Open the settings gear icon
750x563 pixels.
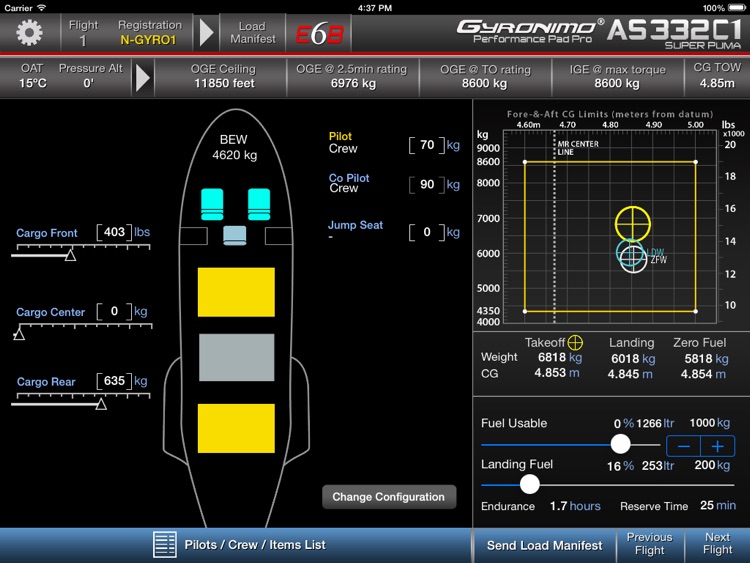pyautogui.click(x=29, y=33)
